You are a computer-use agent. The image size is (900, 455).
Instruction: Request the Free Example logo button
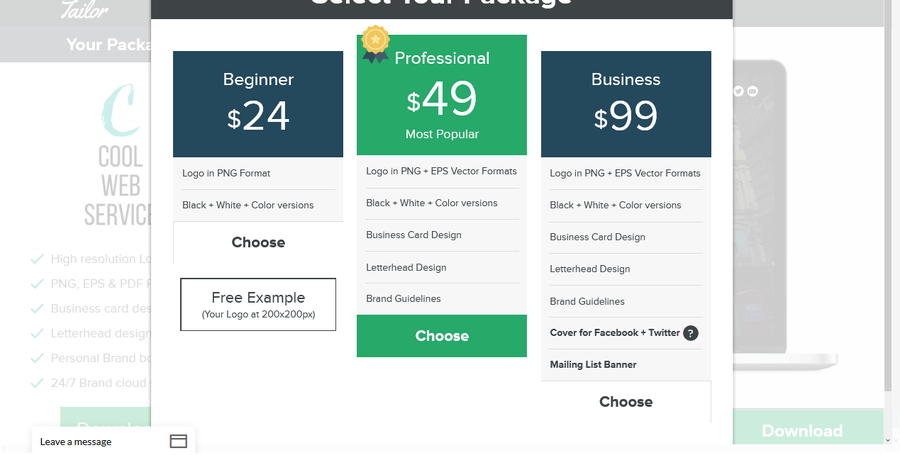[258, 305]
